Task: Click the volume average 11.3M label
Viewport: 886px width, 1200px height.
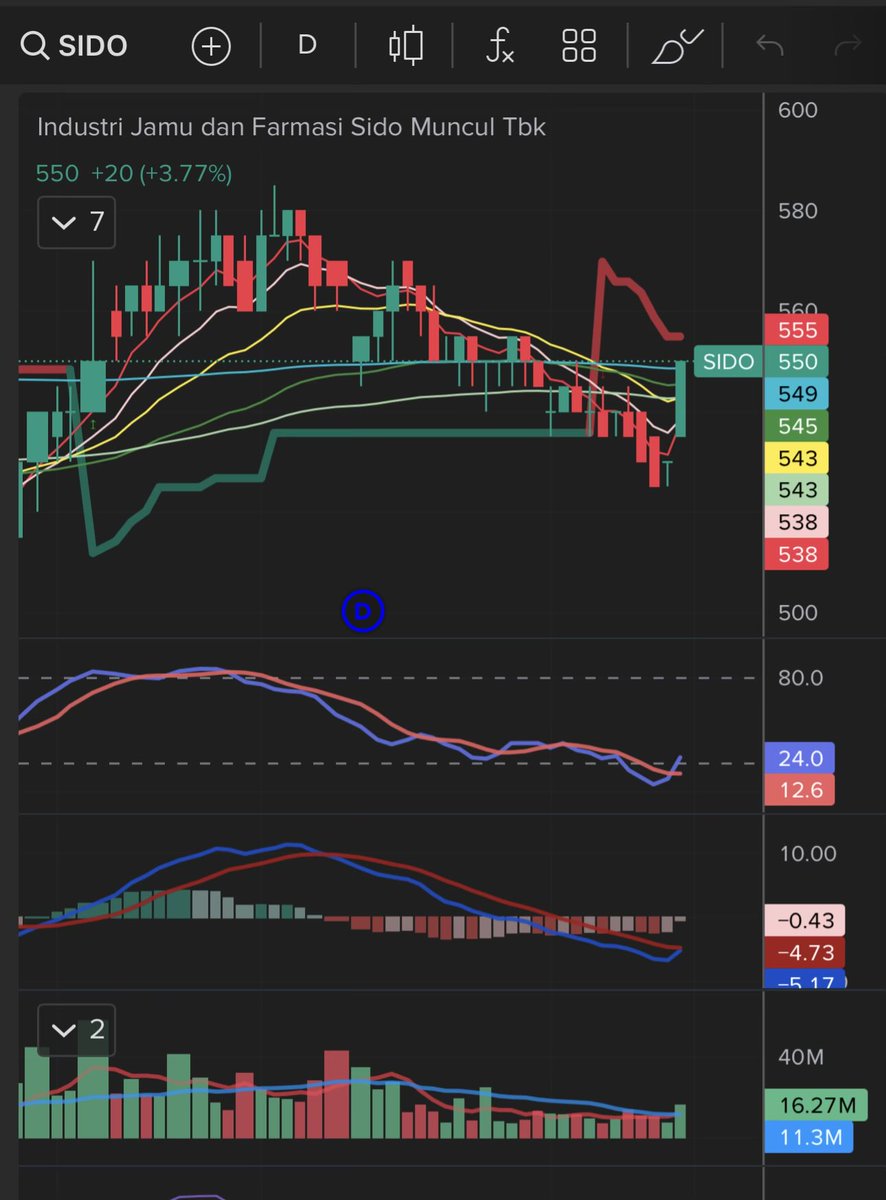Action: [808, 1137]
